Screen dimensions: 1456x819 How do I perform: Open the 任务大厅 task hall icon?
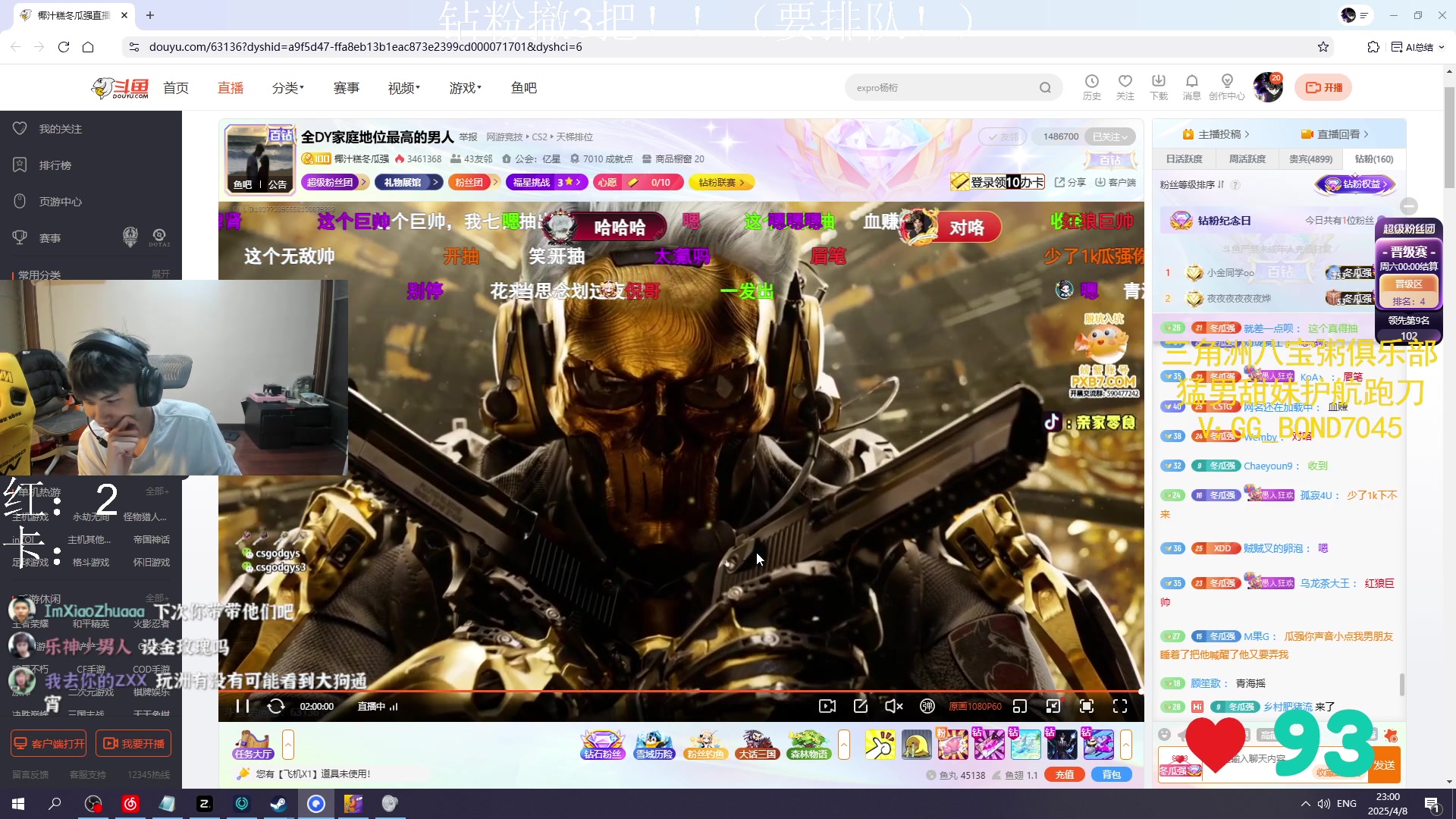(253, 745)
